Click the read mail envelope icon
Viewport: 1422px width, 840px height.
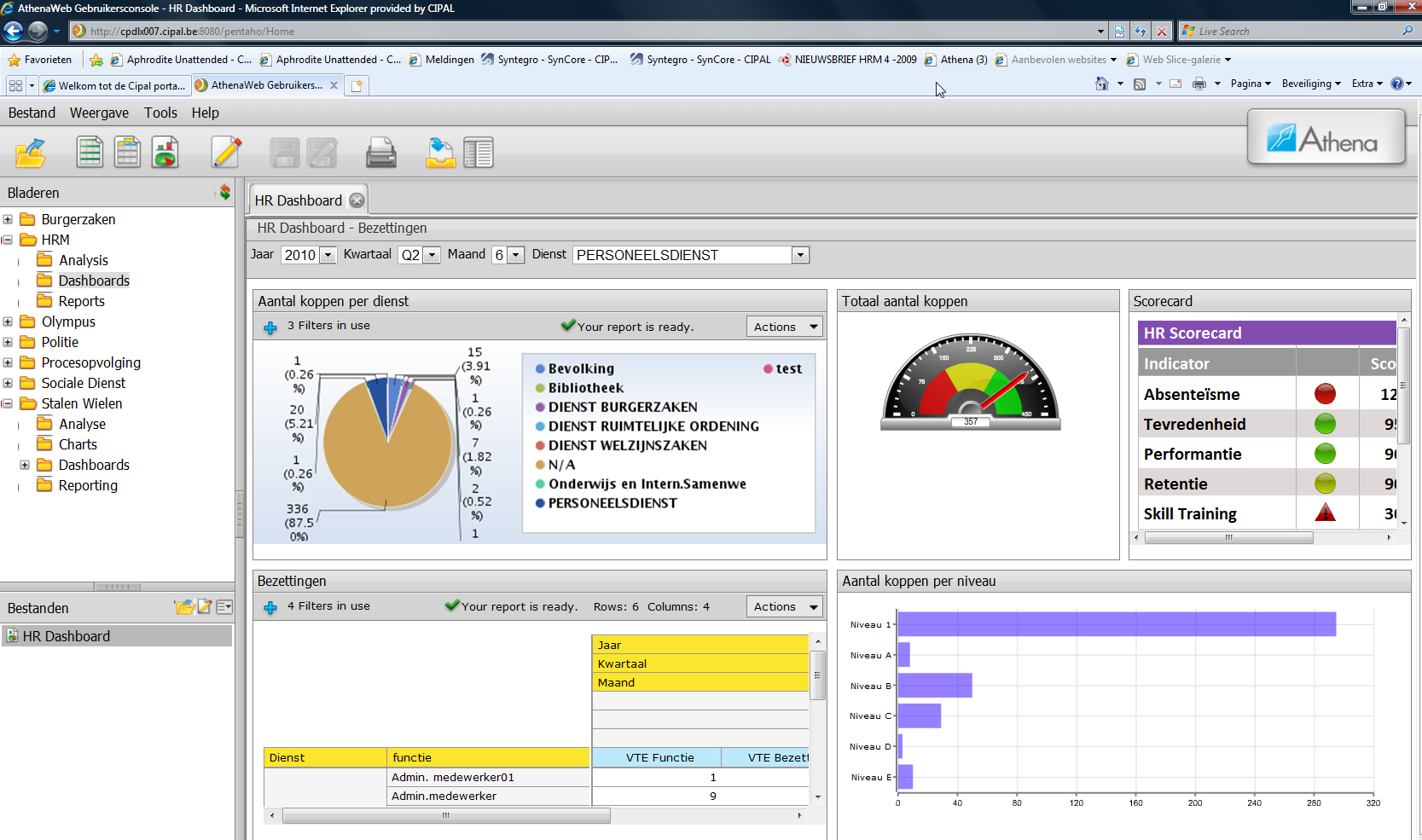click(1175, 84)
